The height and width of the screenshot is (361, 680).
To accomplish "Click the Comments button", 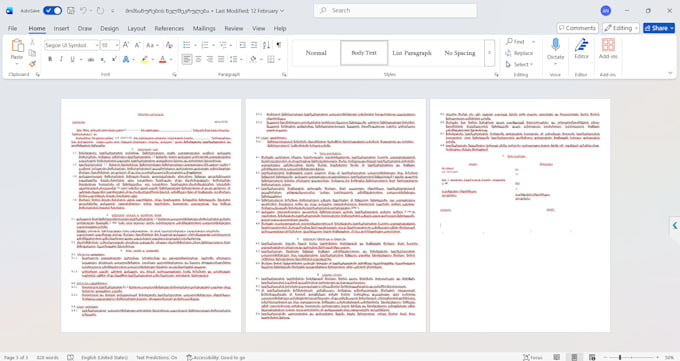I will click(577, 28).
